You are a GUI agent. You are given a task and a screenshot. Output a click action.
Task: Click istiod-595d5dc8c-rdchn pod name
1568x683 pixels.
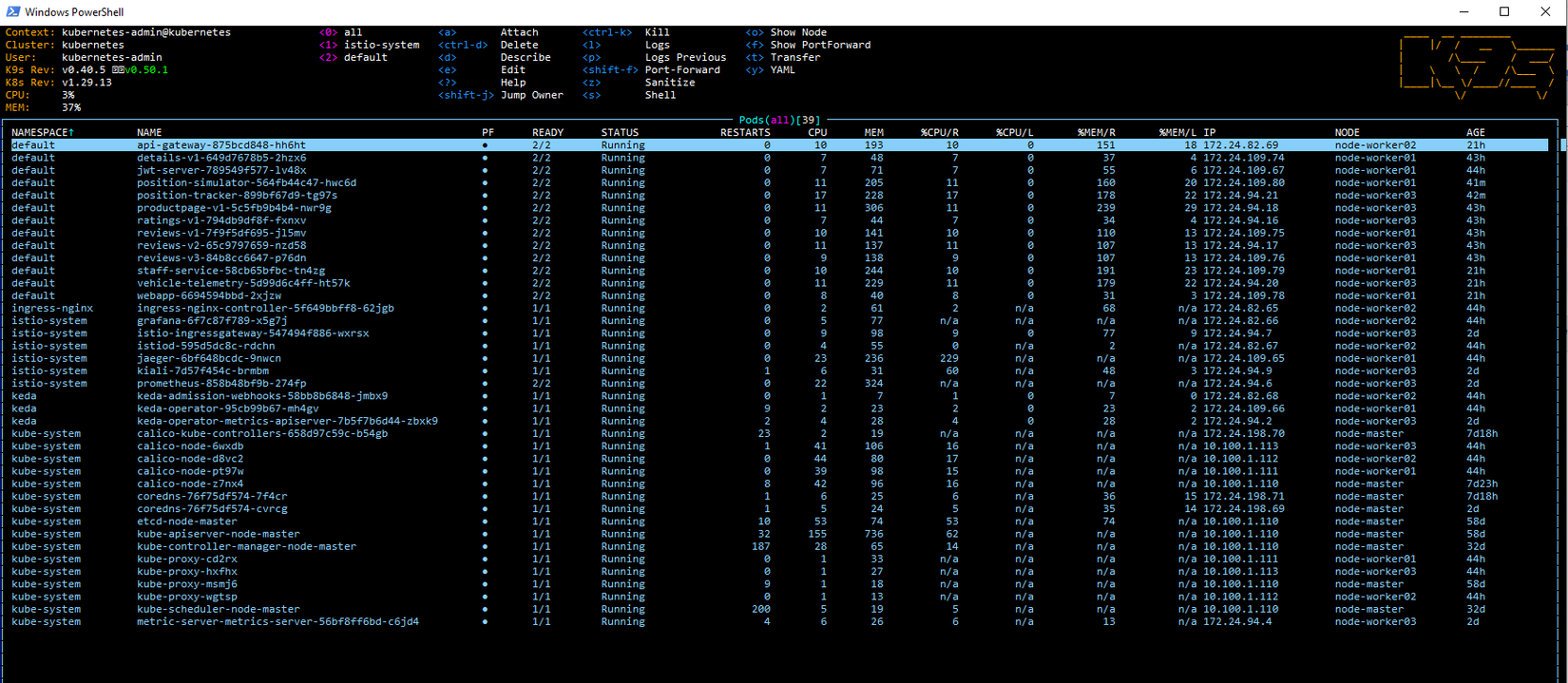(x=206, y=346)
